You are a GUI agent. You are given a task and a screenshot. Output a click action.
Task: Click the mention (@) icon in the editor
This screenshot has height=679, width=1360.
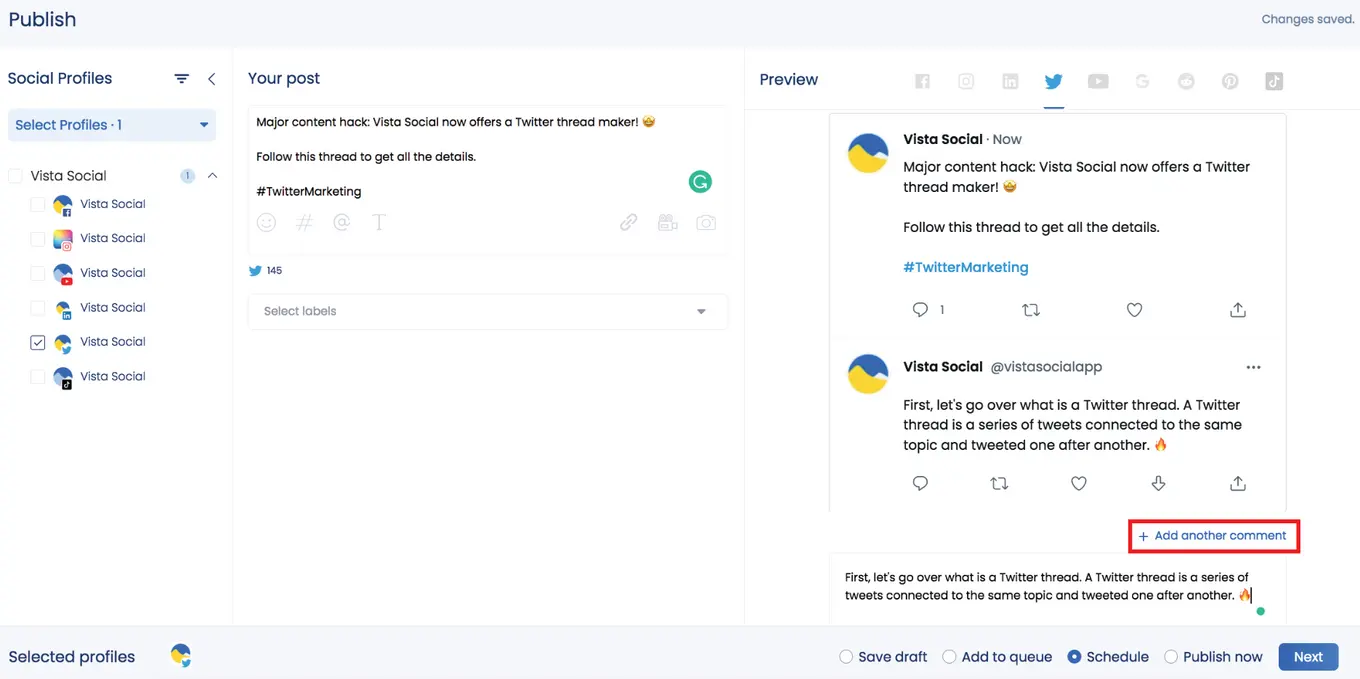tap(342, 222)
